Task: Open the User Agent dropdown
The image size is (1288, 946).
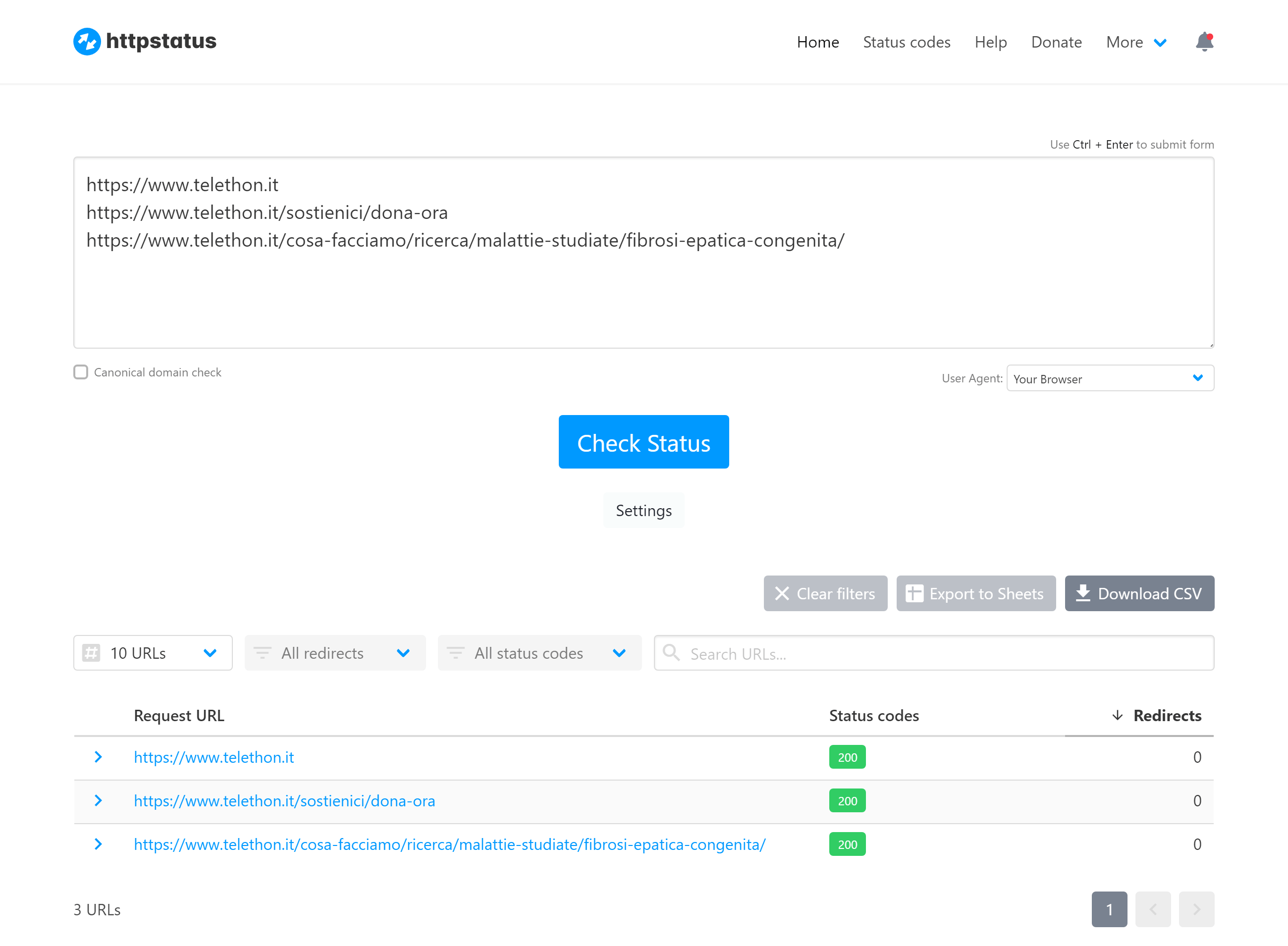Action: click(1110, 378)
